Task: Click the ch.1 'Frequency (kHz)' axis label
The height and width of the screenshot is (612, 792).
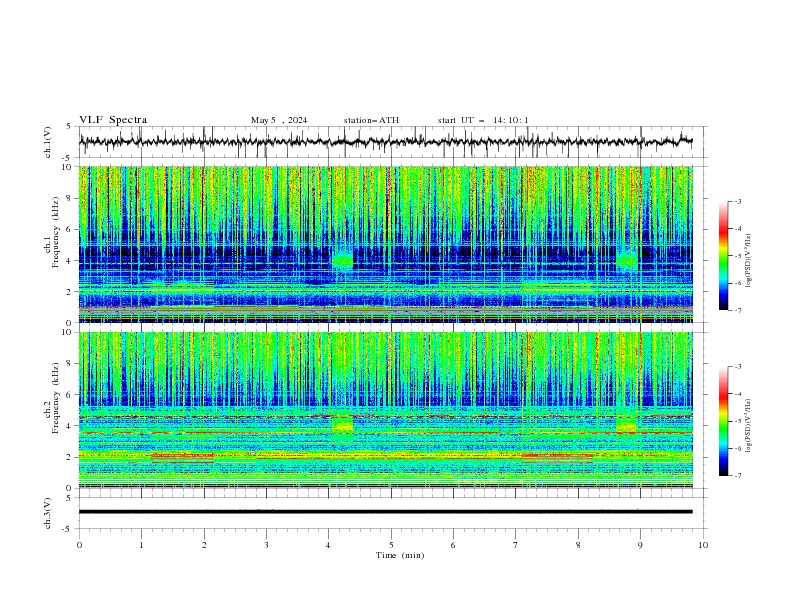Action: point(56,232)
